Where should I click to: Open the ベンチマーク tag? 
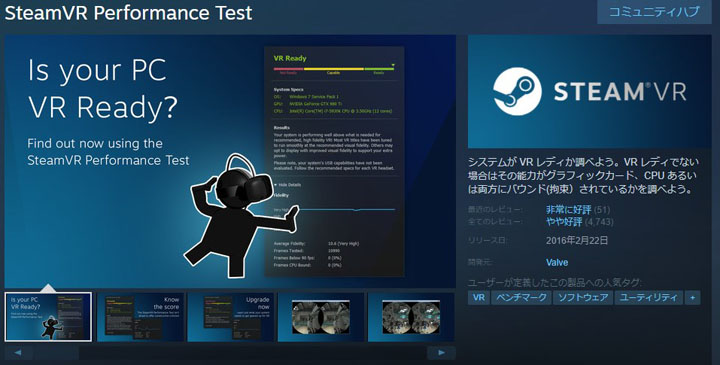[x=521, y=298]
